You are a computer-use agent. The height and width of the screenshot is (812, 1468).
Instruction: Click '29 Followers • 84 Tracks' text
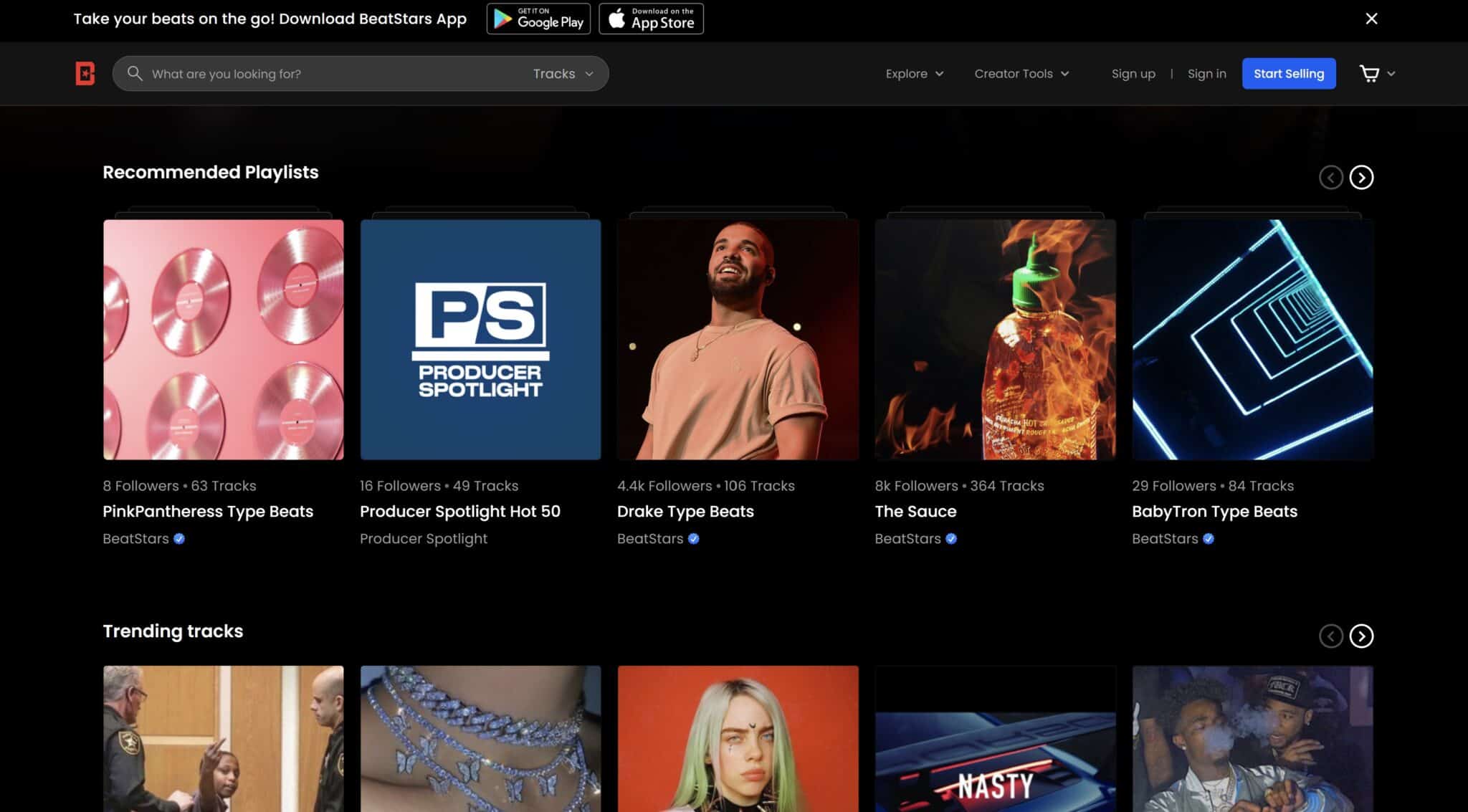point(1213,486)
